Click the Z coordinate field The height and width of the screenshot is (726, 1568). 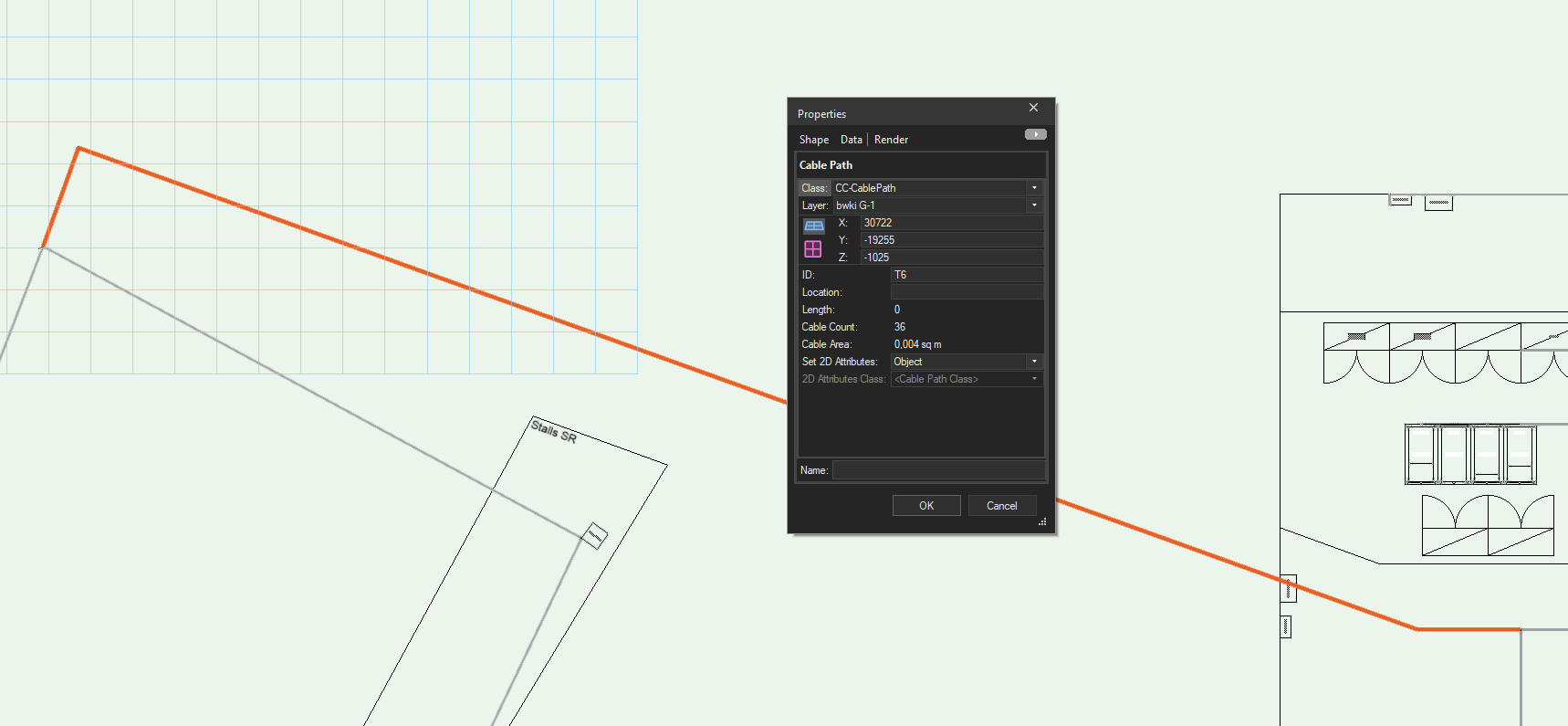952,258
